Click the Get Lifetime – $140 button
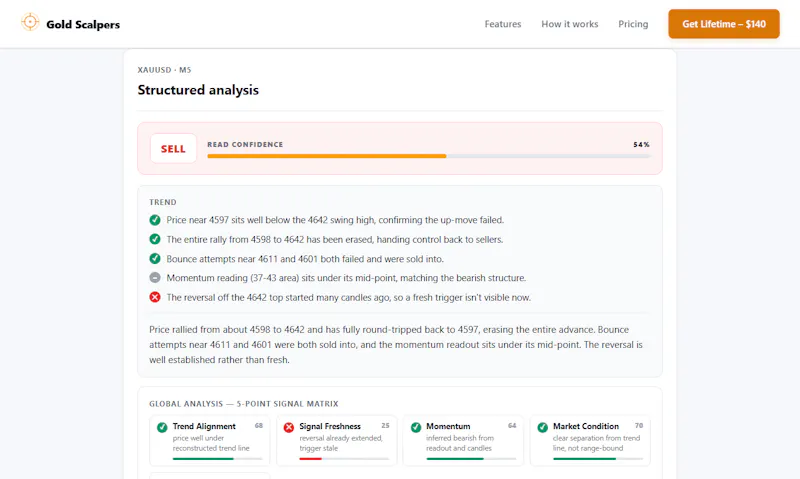Viewport: 800px width, 479px height. pos(724,24)
